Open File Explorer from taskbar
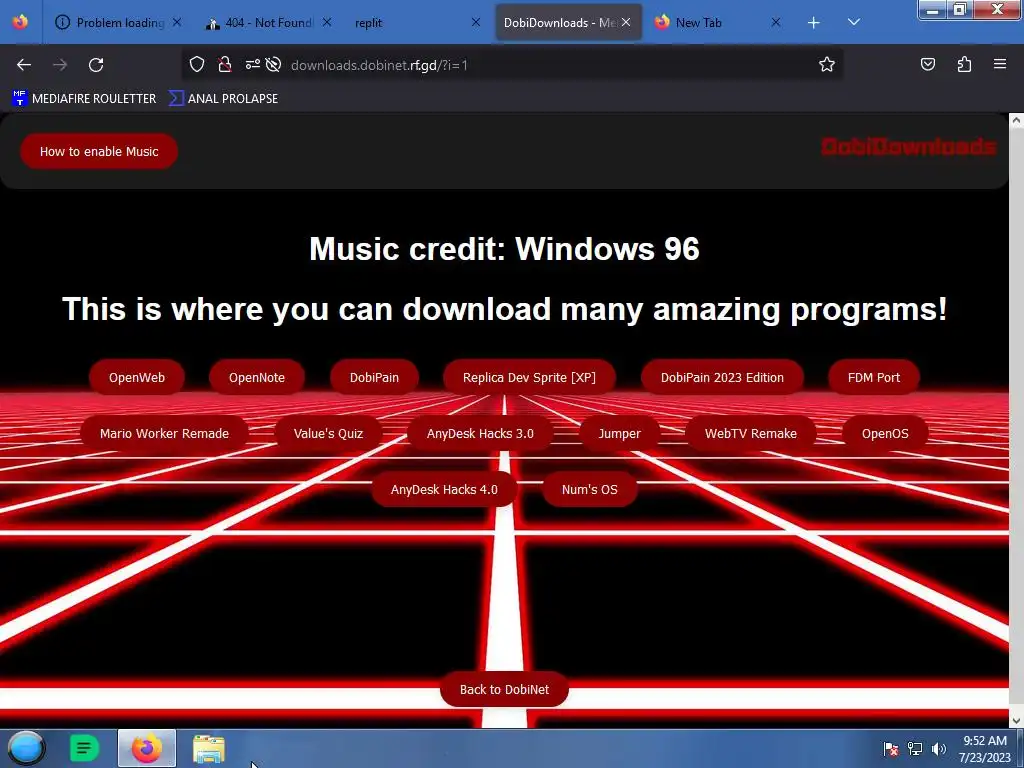Image resolution: width=1024 pixels, height=768 pixels. (209, 748)
